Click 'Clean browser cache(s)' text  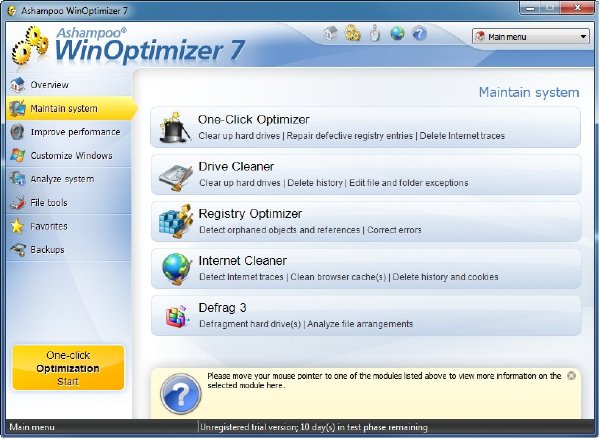coord(338,277)
